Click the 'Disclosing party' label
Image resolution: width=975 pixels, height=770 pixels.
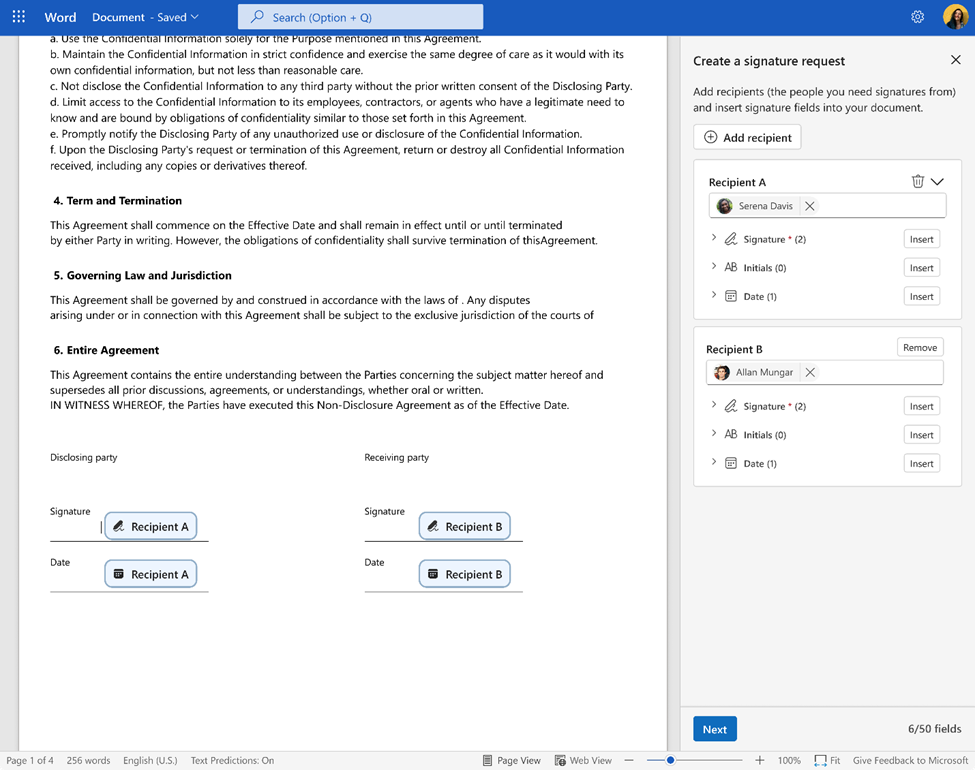click(x=83, y=457)
